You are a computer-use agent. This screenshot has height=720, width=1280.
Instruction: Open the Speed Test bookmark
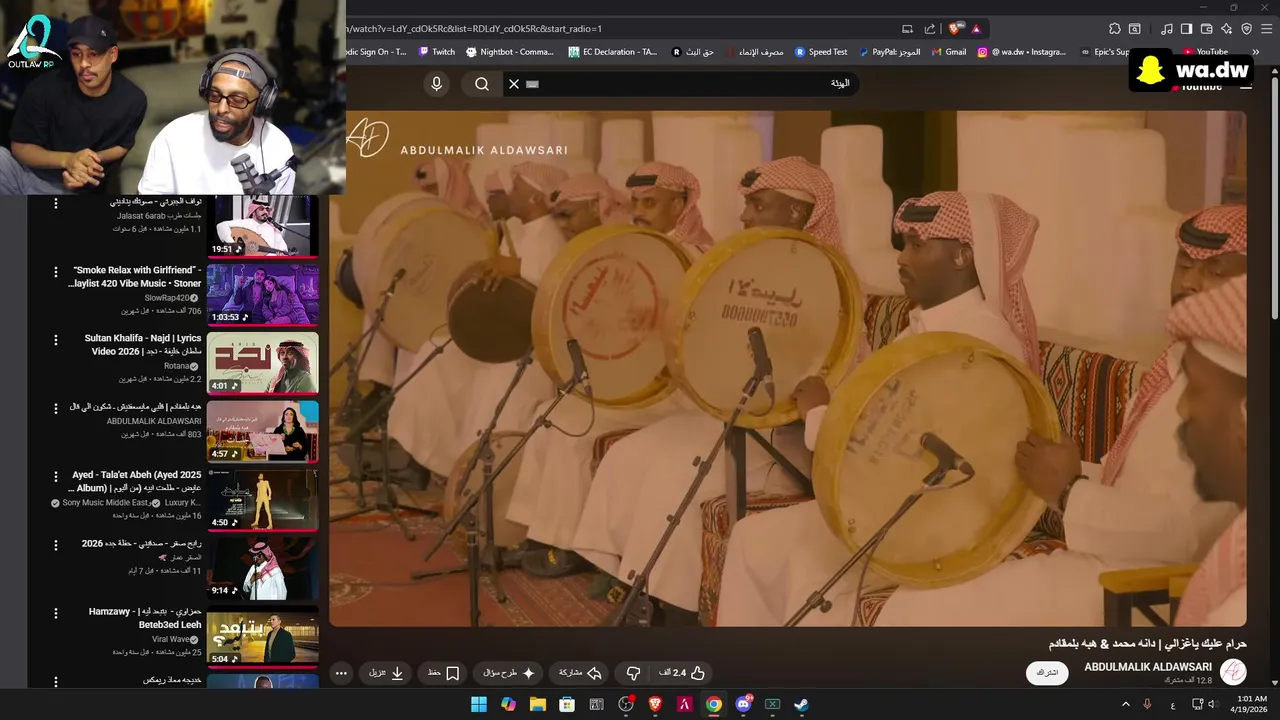click(821, 52)
